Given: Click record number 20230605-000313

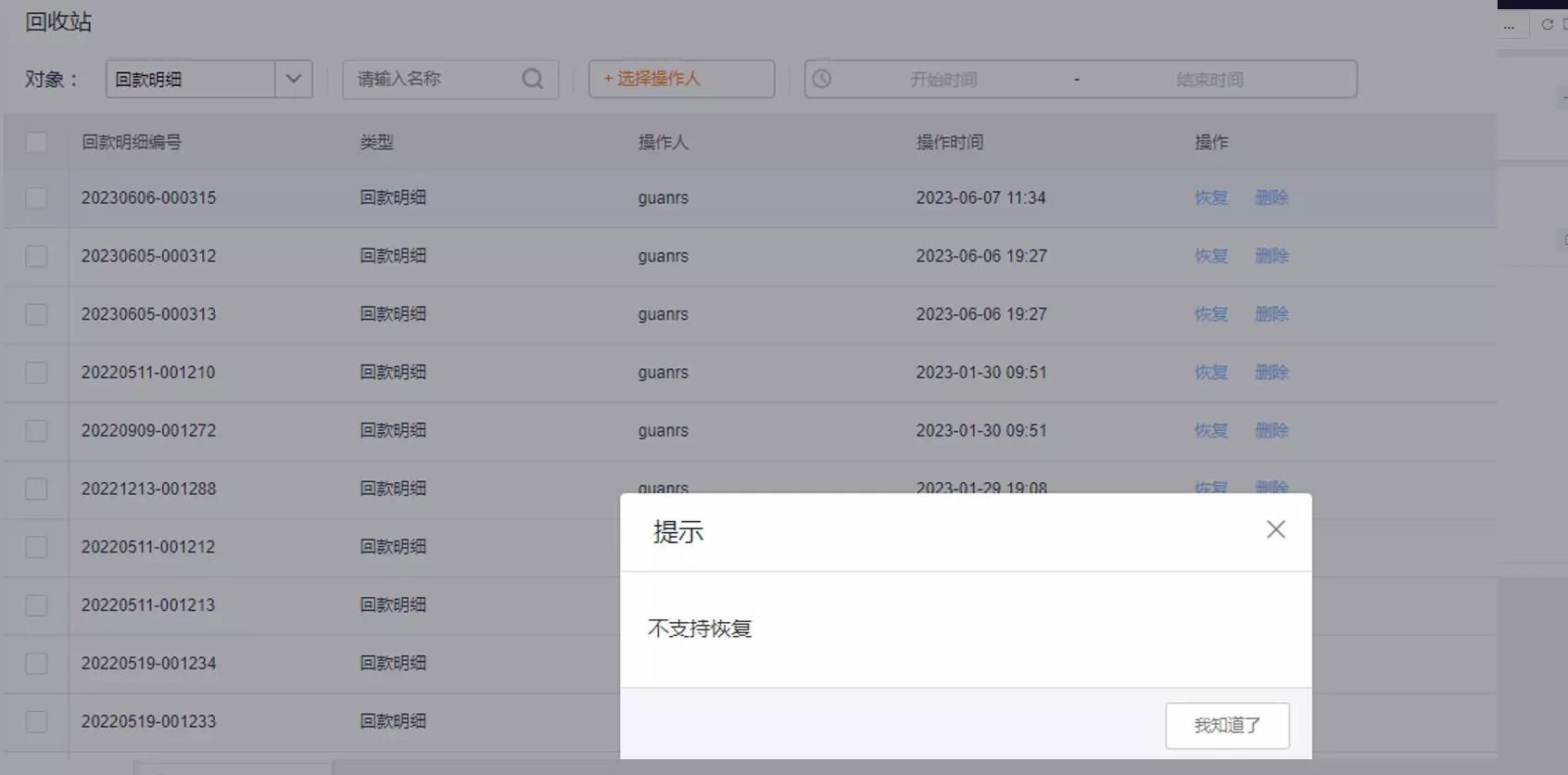Looking at the screenshot, I should pyautogui.click(x=148, y=314).
